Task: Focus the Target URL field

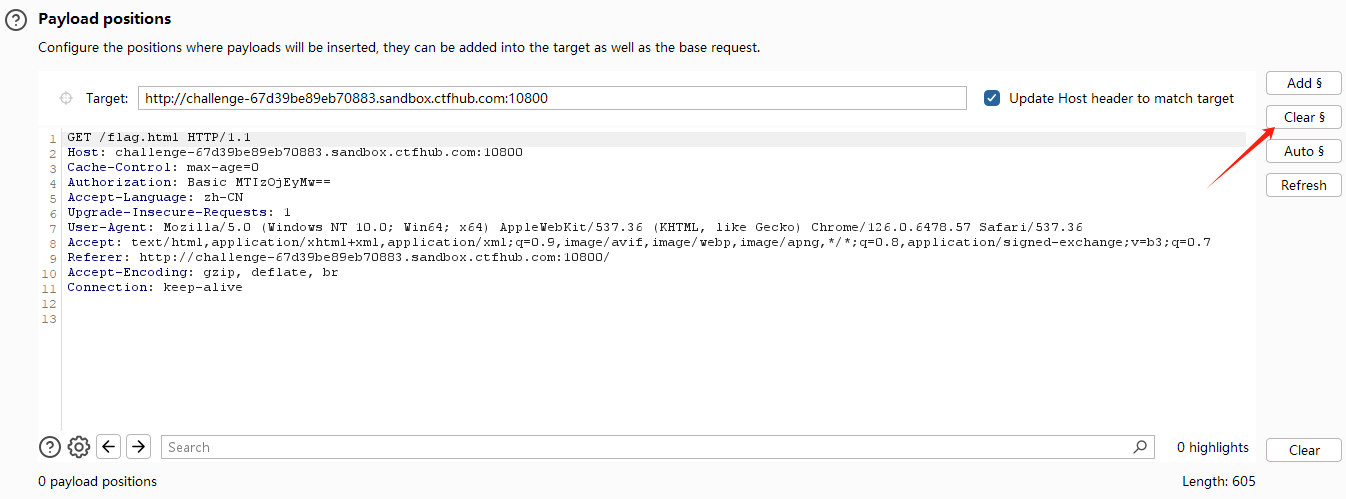Action: (x=552, y=98)
